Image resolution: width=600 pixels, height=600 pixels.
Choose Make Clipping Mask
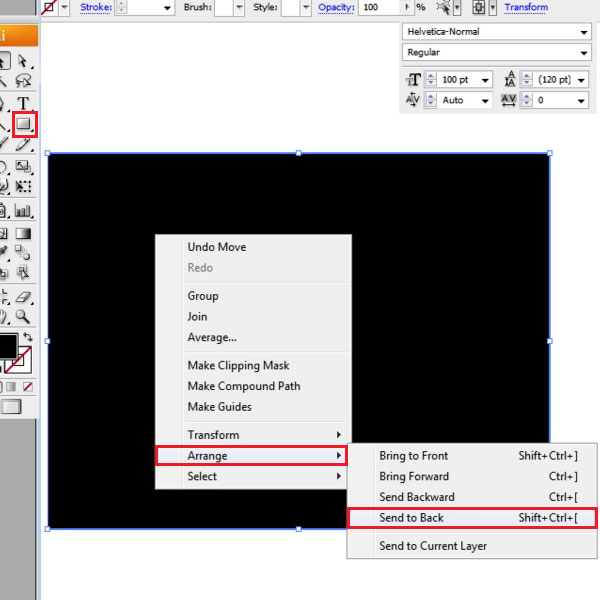pos(253,365)
